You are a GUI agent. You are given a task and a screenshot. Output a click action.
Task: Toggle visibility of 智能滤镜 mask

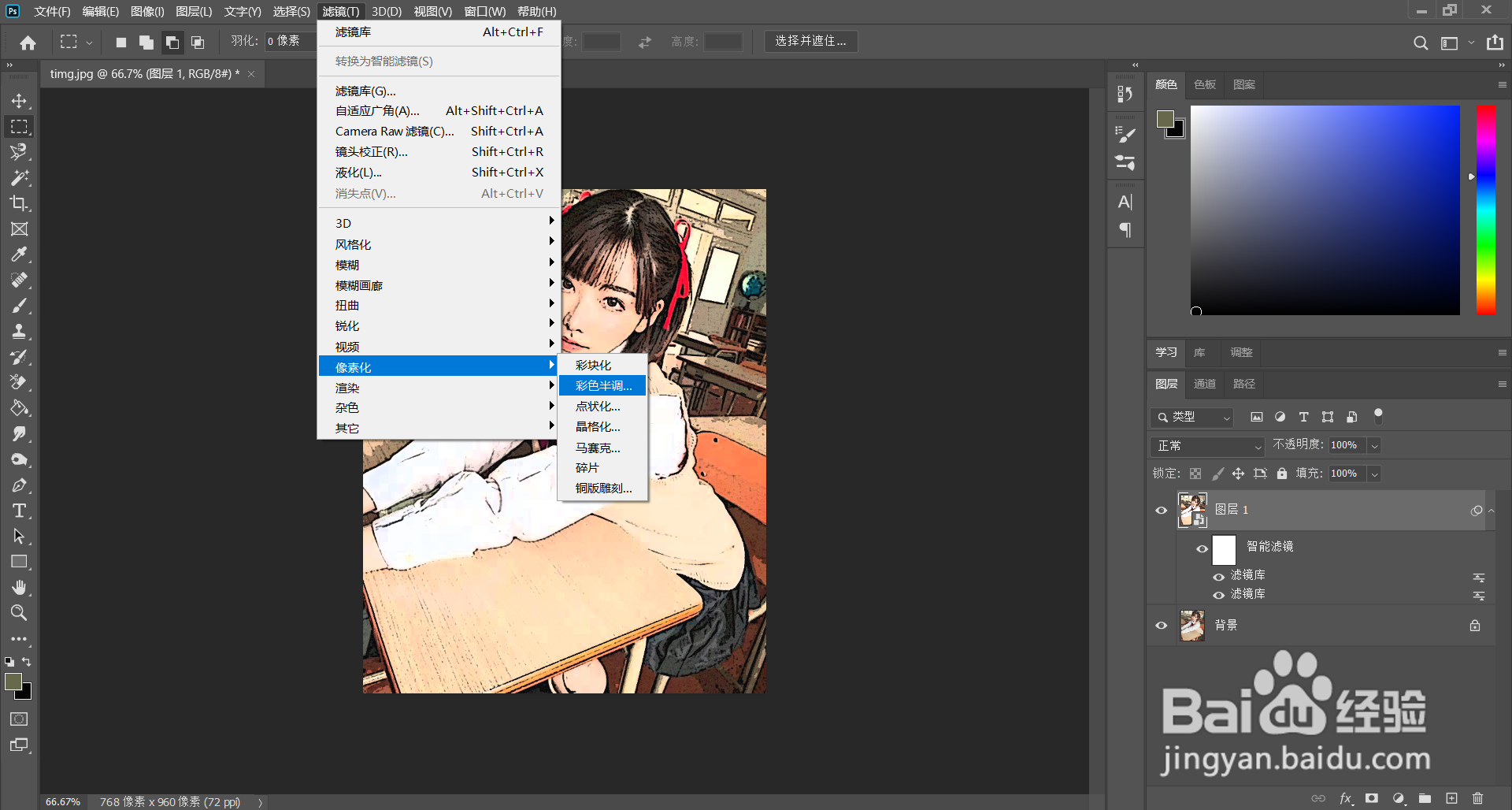[1202, 548]
